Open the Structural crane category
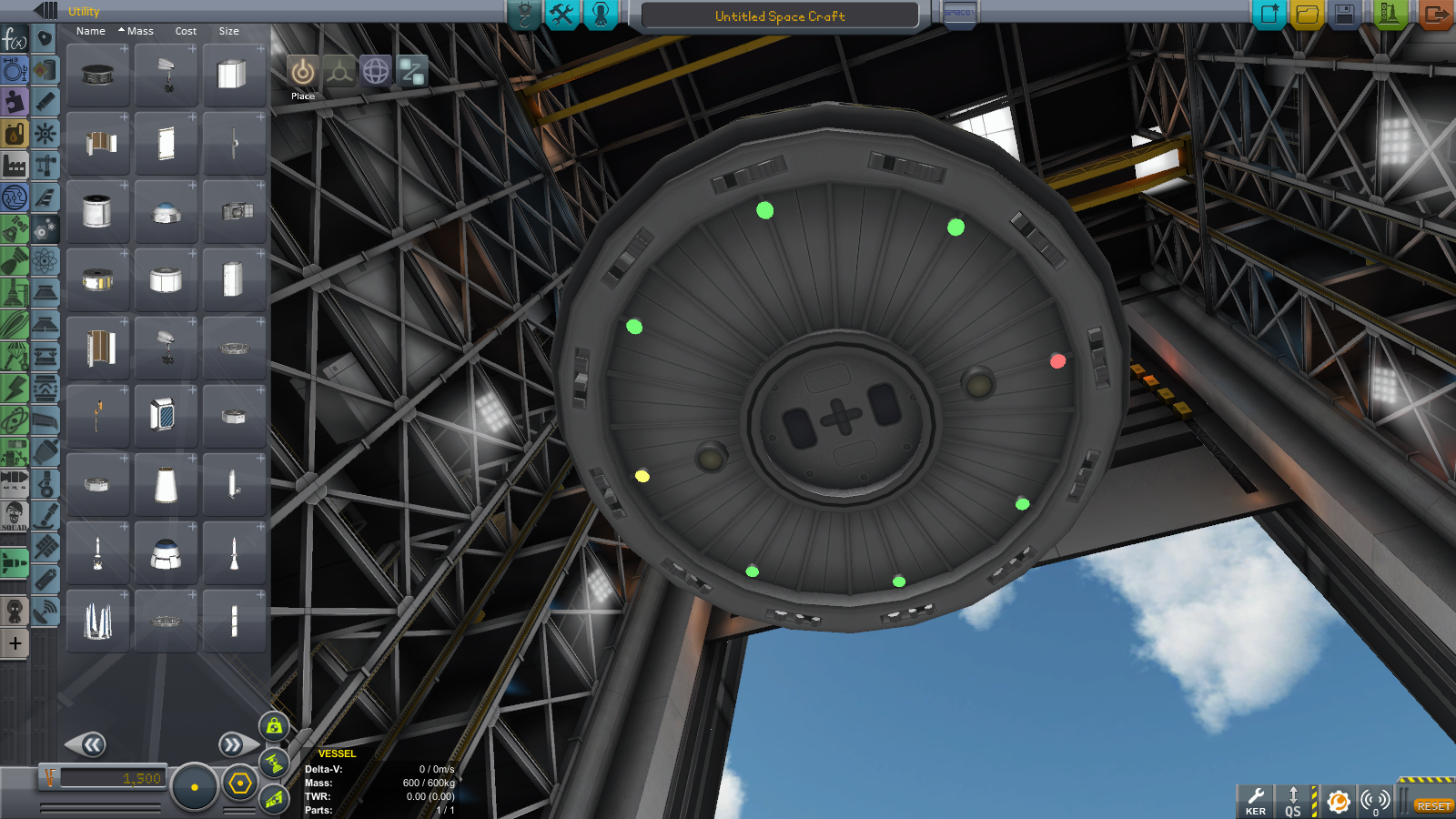The height and width of the screenshot is (819, 1456). point(45,166)
